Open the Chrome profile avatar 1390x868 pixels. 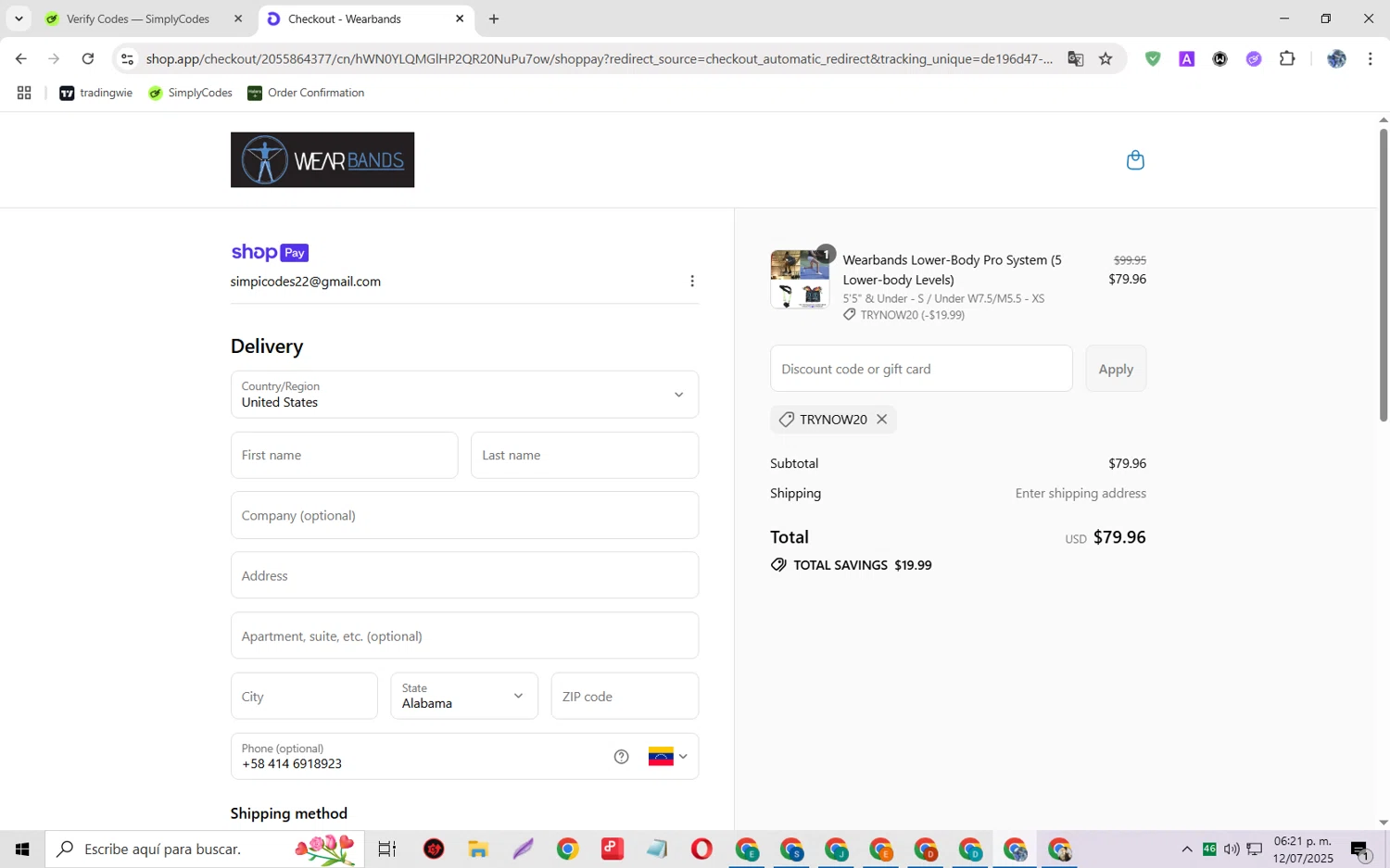[x=1336, y=58]
